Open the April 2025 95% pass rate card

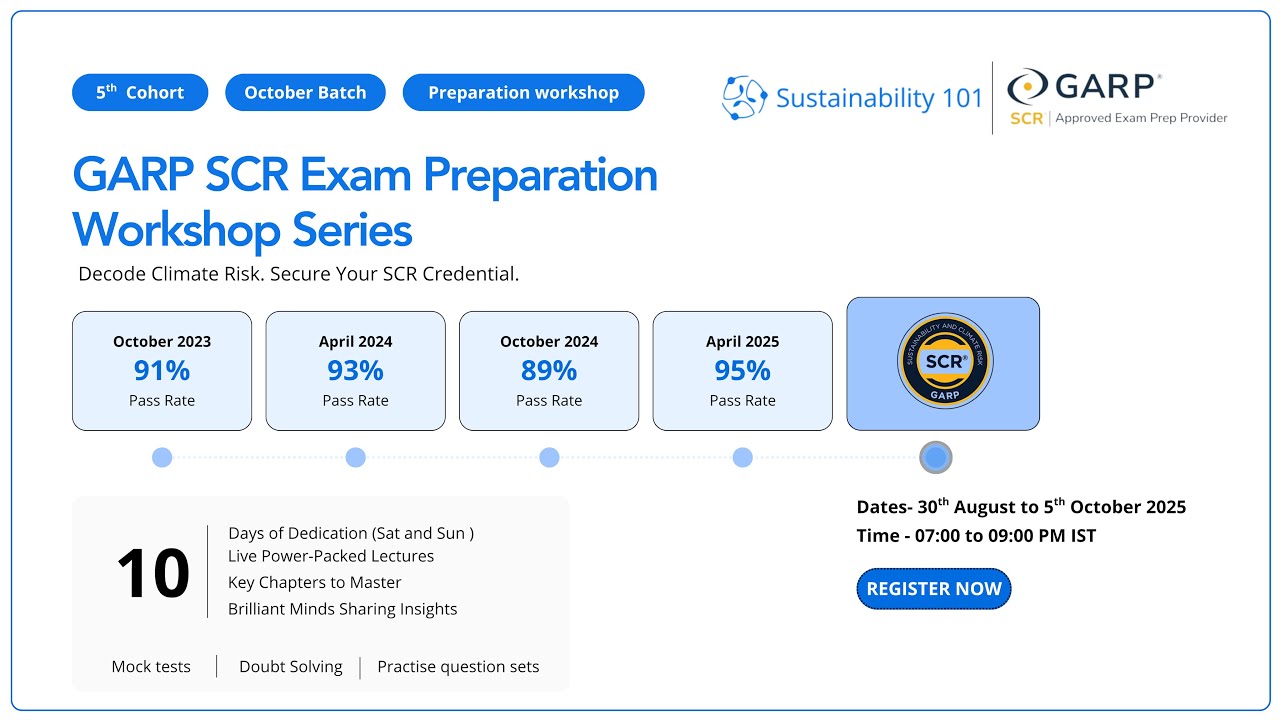tap(742, 371)
